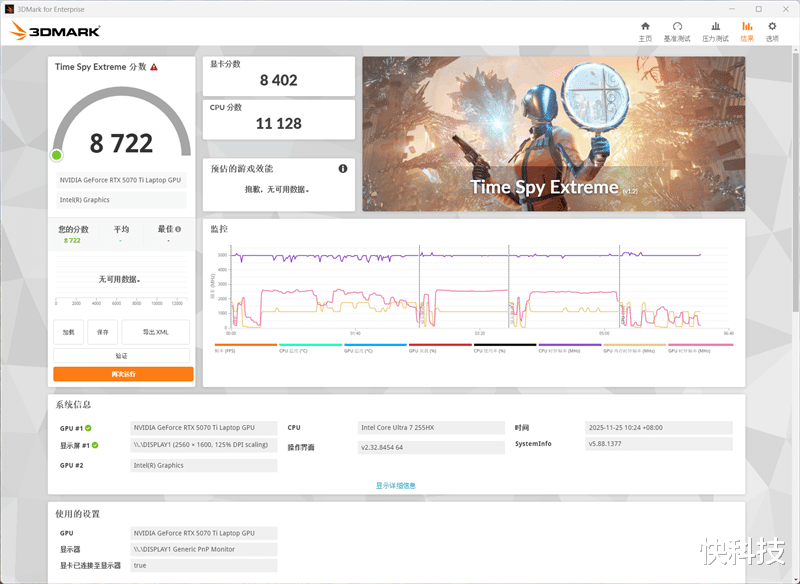This screenshot has height=584, width=800.
Task: Open the 选项 options gear tab
Action: click(772, 32)
